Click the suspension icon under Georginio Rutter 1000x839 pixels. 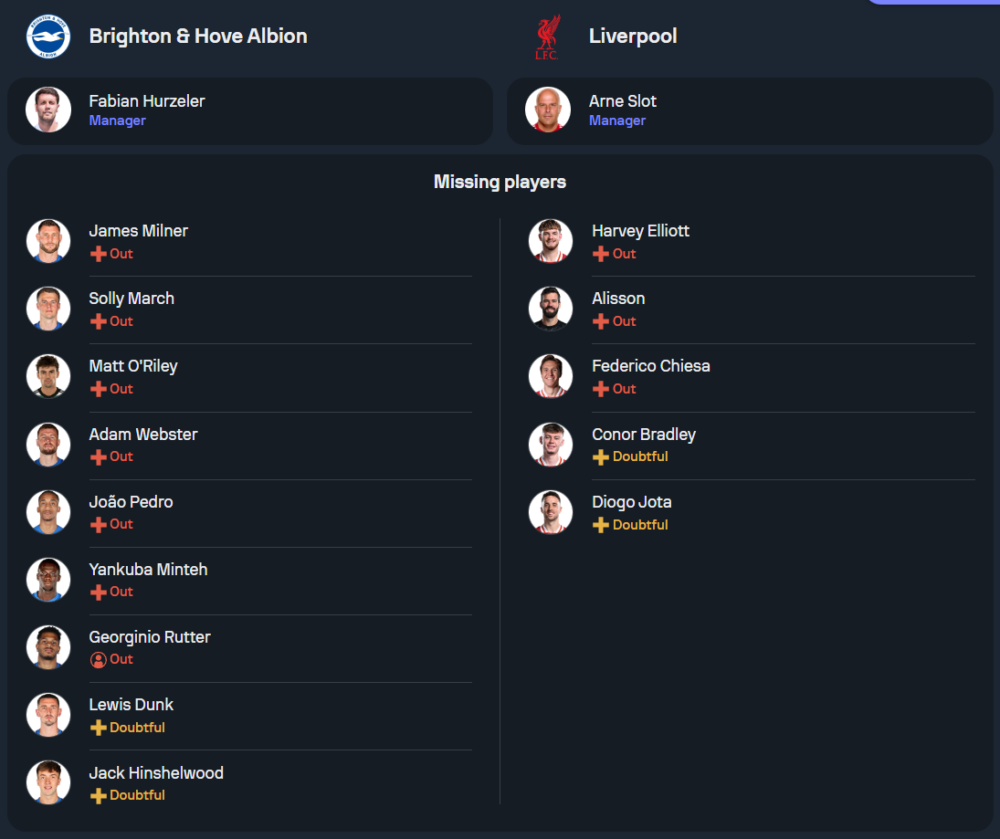(x=98, y=660)
